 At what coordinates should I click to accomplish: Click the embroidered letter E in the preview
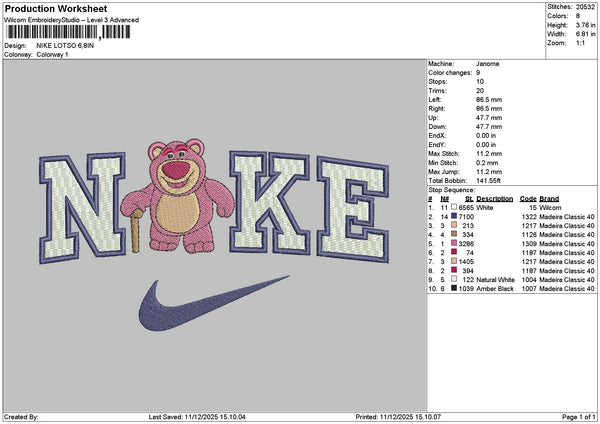353,210
